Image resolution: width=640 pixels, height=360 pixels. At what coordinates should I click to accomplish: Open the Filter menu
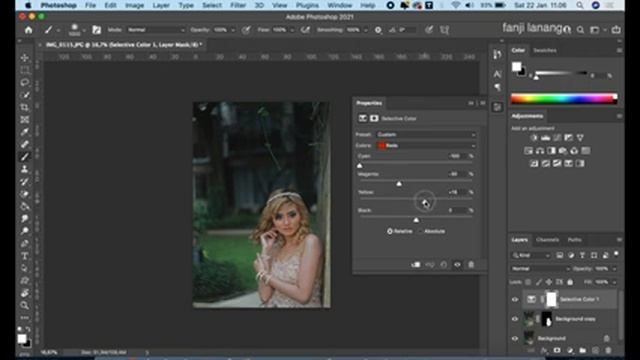pos(238,5)
